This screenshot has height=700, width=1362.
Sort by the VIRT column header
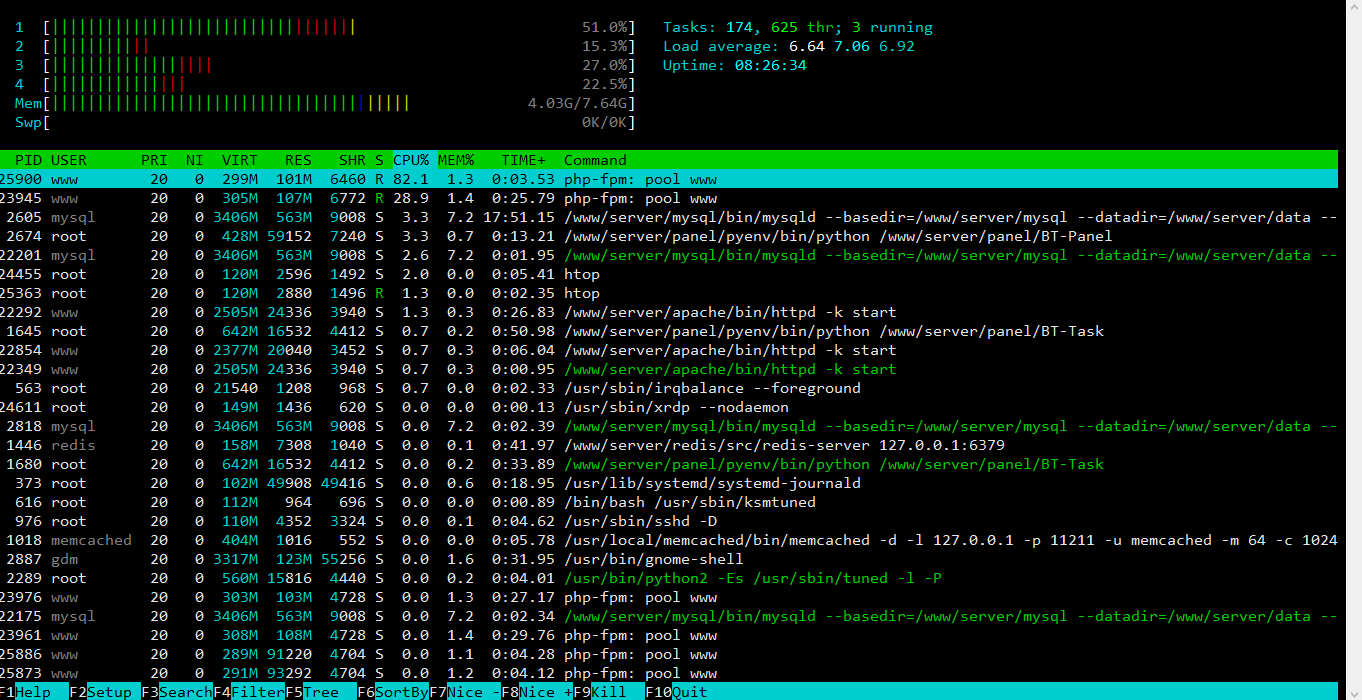(x=239, y=160)
